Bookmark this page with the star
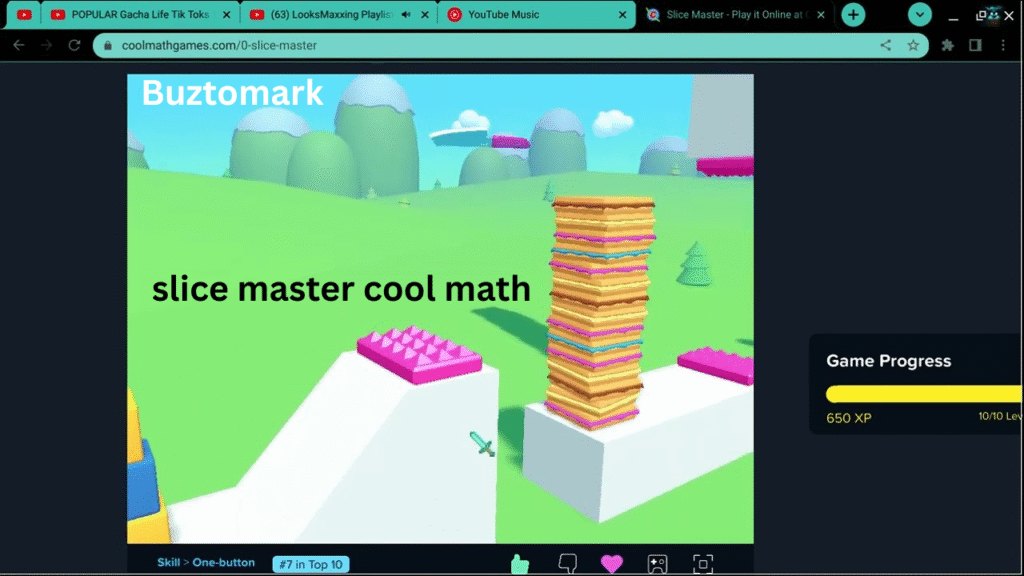The width and height of the screenshot is (1024, 576). (913, 45)
